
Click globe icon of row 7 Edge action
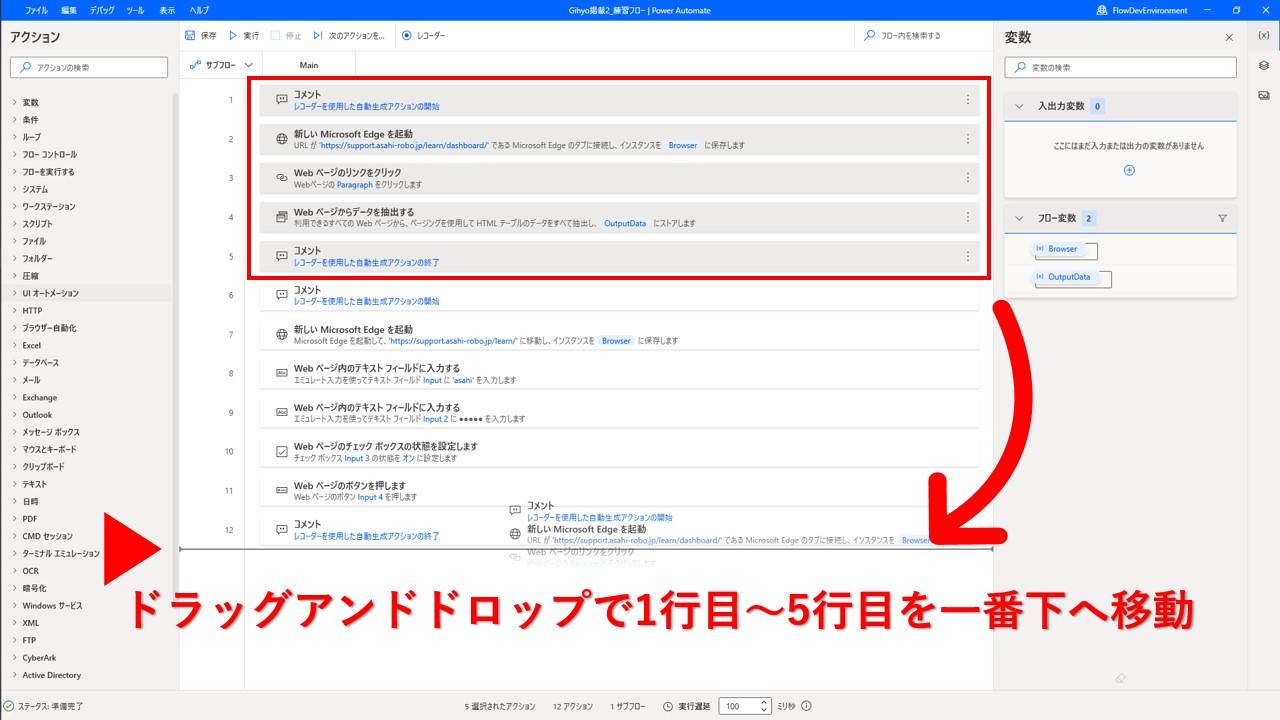click(x=282, y=334)
